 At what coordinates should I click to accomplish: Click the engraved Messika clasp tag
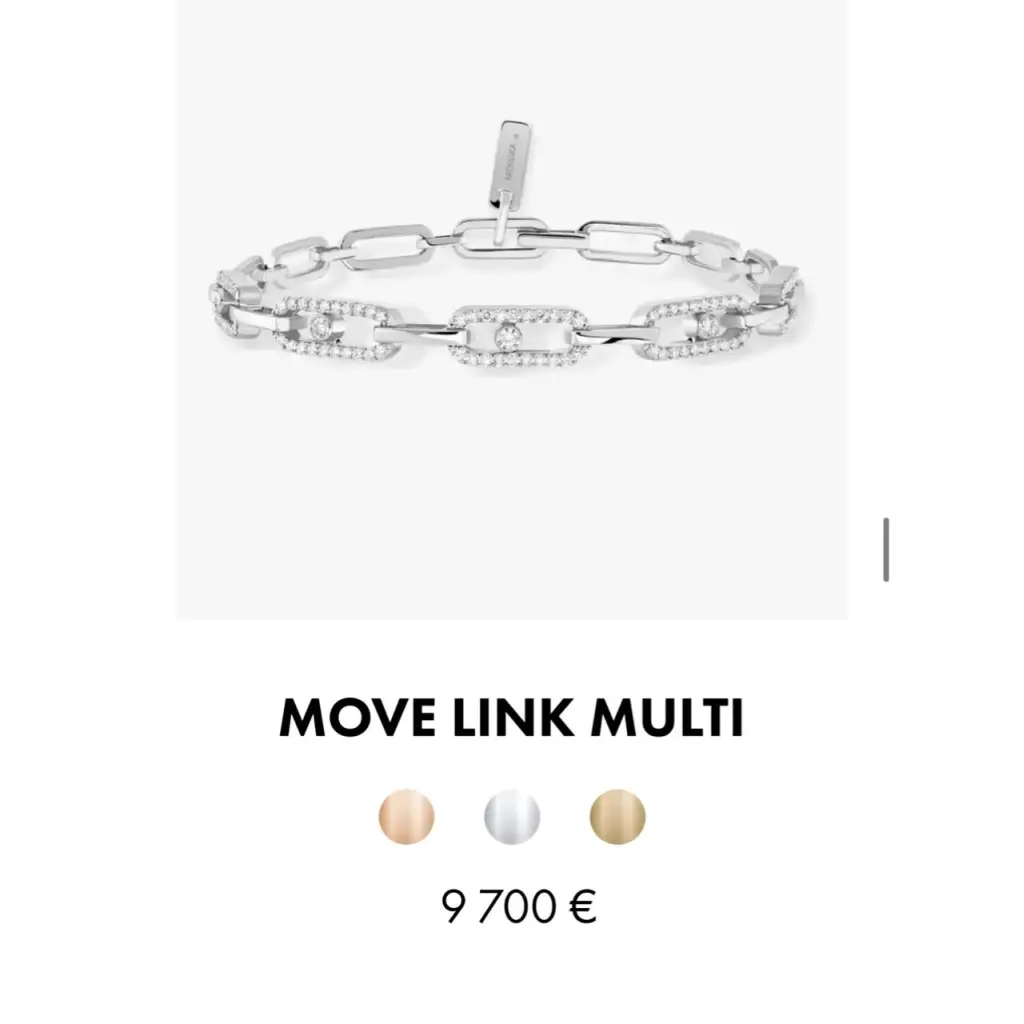point(511,165)
